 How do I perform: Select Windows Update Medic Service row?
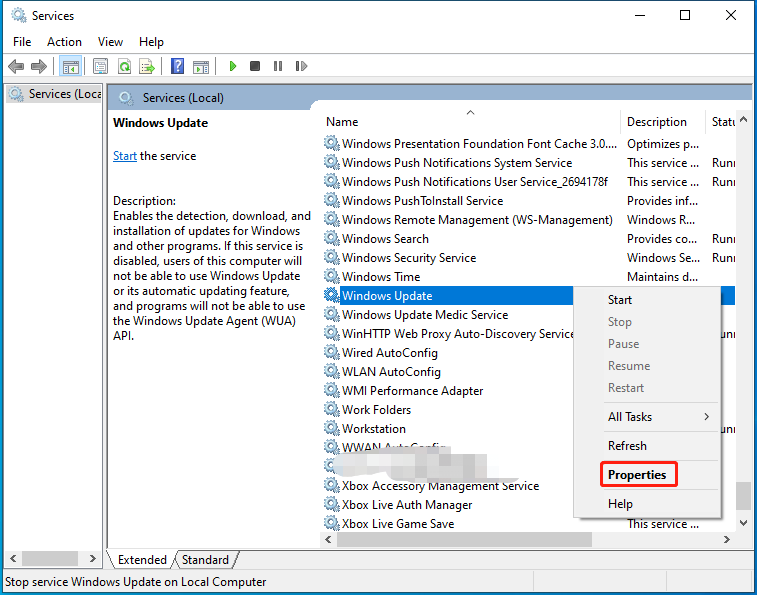click(x=425, y=315)
